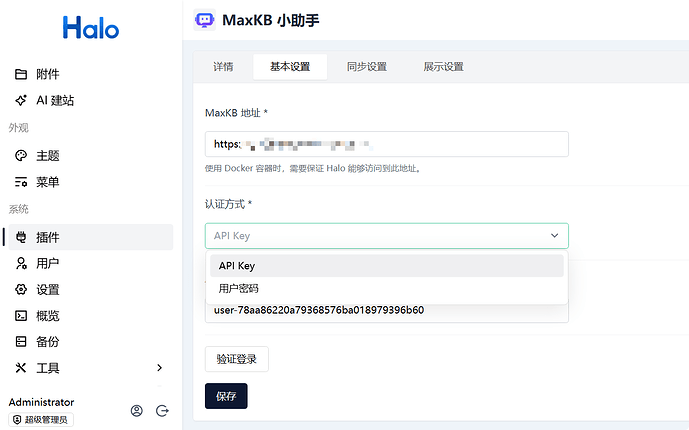Screen dimensions: 689x430
Task: Click the 工具 wrench icon
Action: pos(21,368)
